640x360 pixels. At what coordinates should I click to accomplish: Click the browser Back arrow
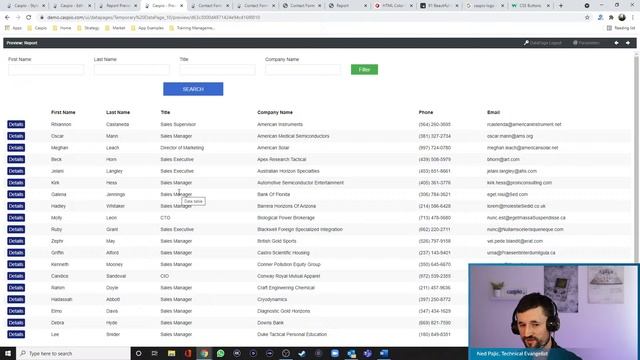click(x=7, y=18)
